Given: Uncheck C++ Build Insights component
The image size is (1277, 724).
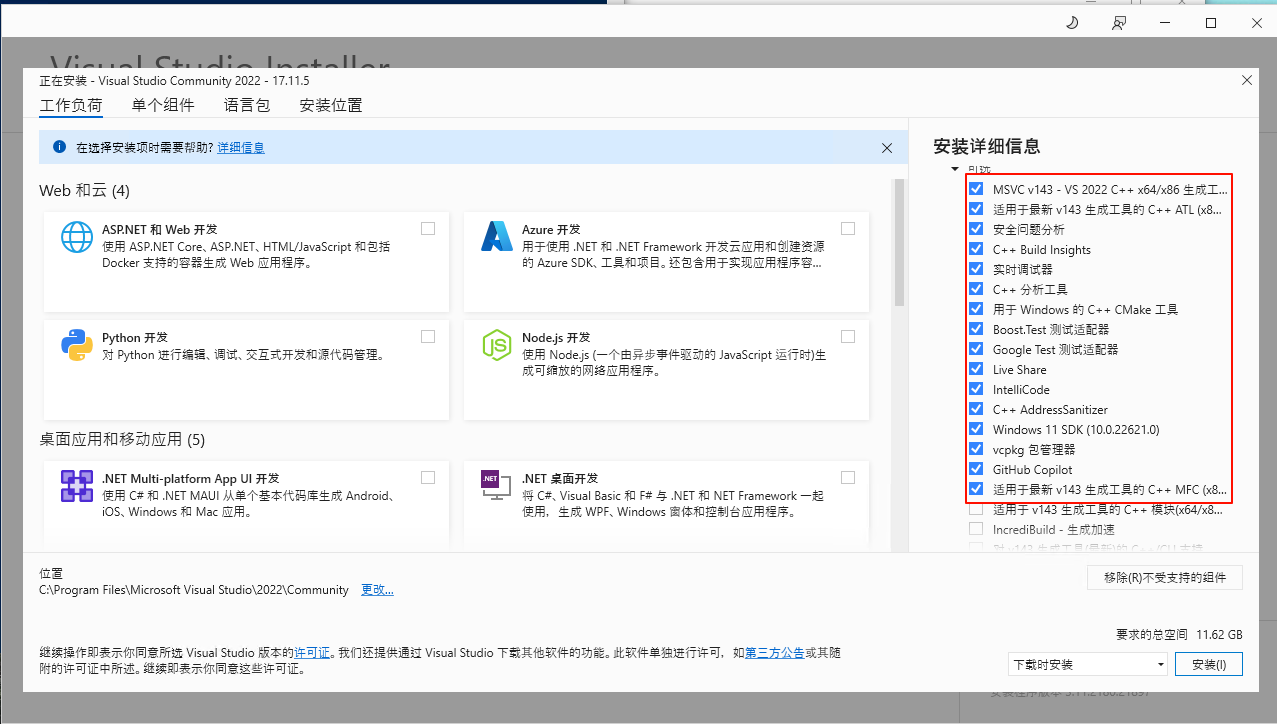Looking at the screenshot, I should click(x=976, y=249).
